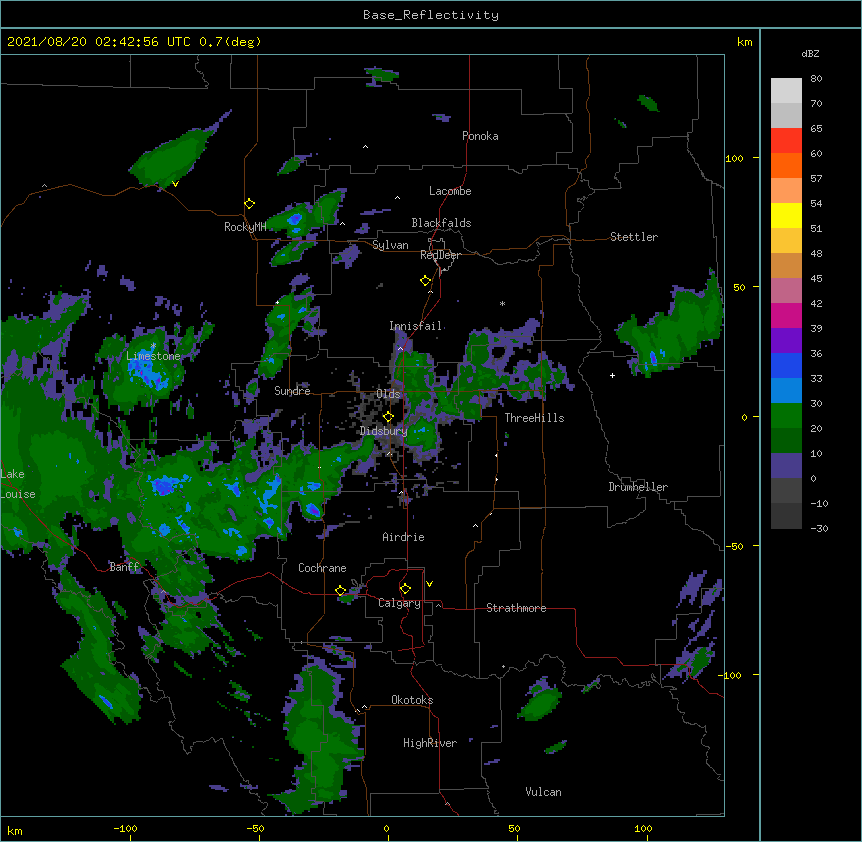
Task: Pick the dark green 10-20 dBZ swatch
Action: point(786,441)
